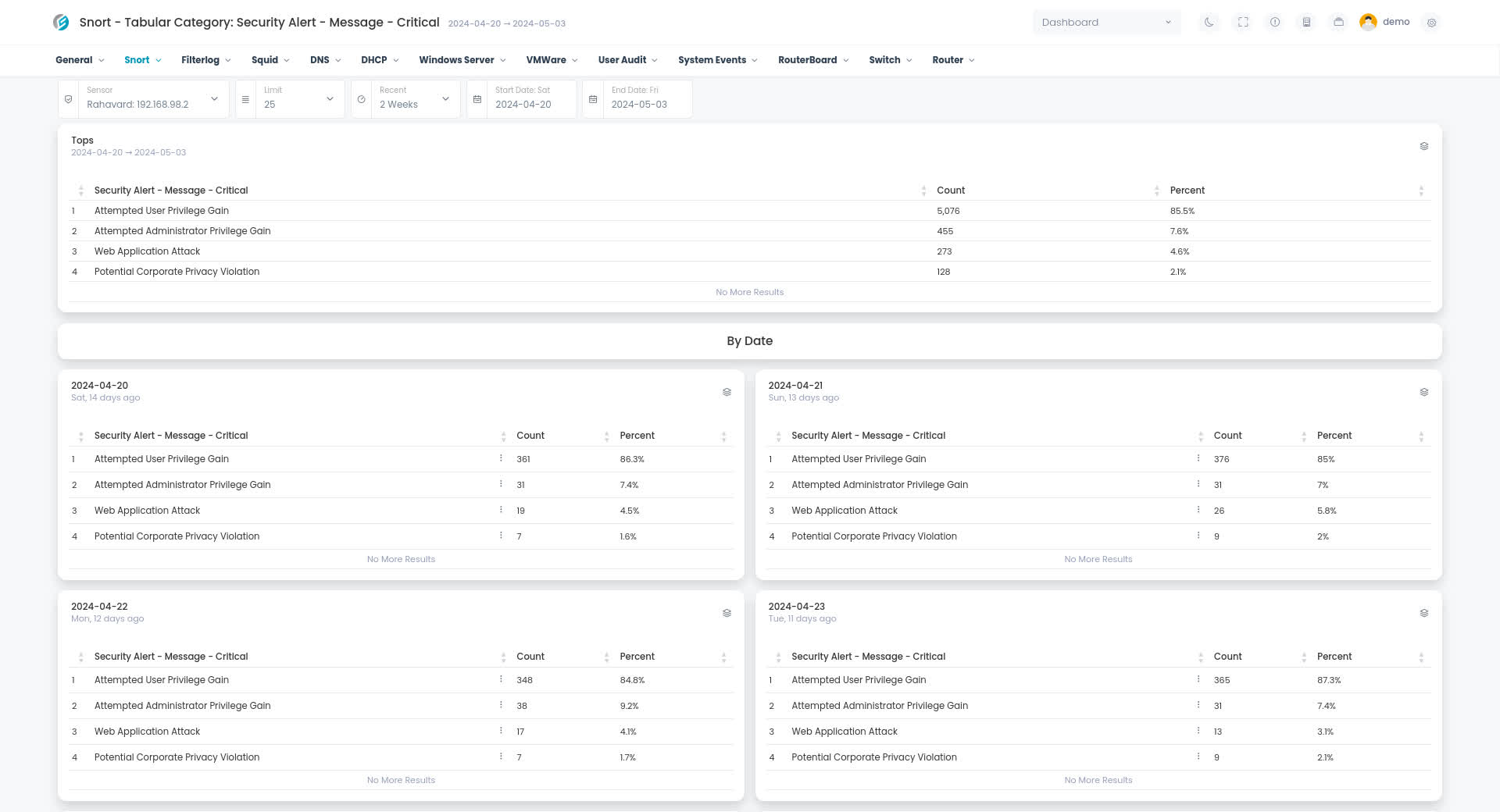Viewport: 1500px width, 812px height.
Task: Open row options for Attempted User Privilege Gain on 2024-04-20
Action: click(501, 458)
